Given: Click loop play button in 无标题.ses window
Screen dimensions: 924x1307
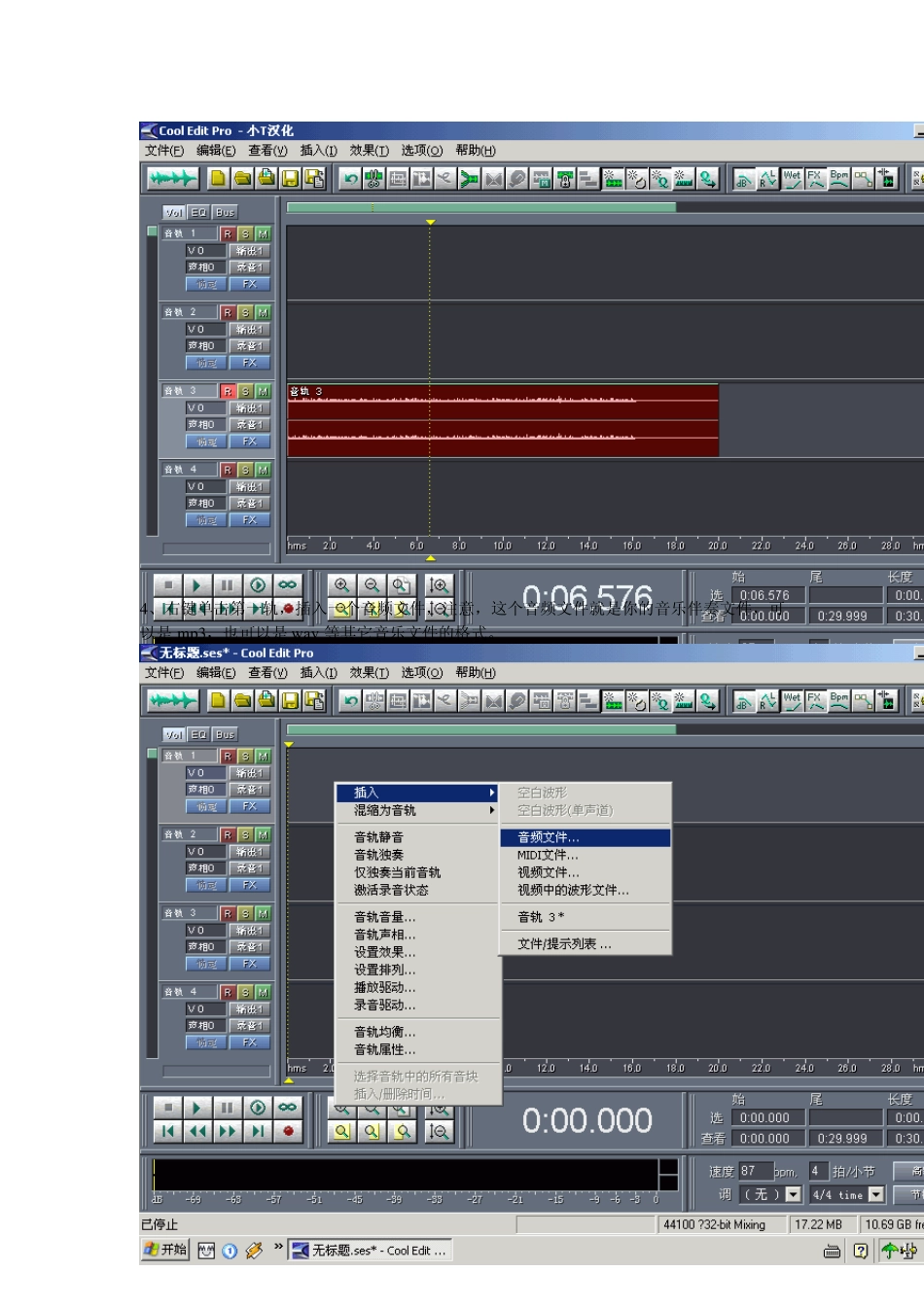Looking at the screenshot, I should tap(287, 1107).
